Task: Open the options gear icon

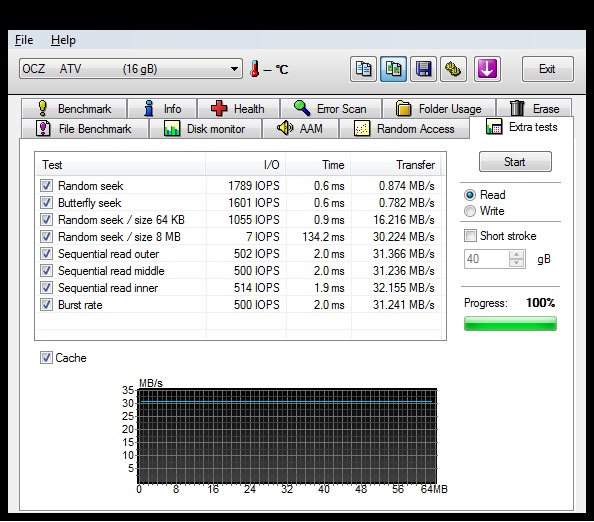Action: [453, 69]
